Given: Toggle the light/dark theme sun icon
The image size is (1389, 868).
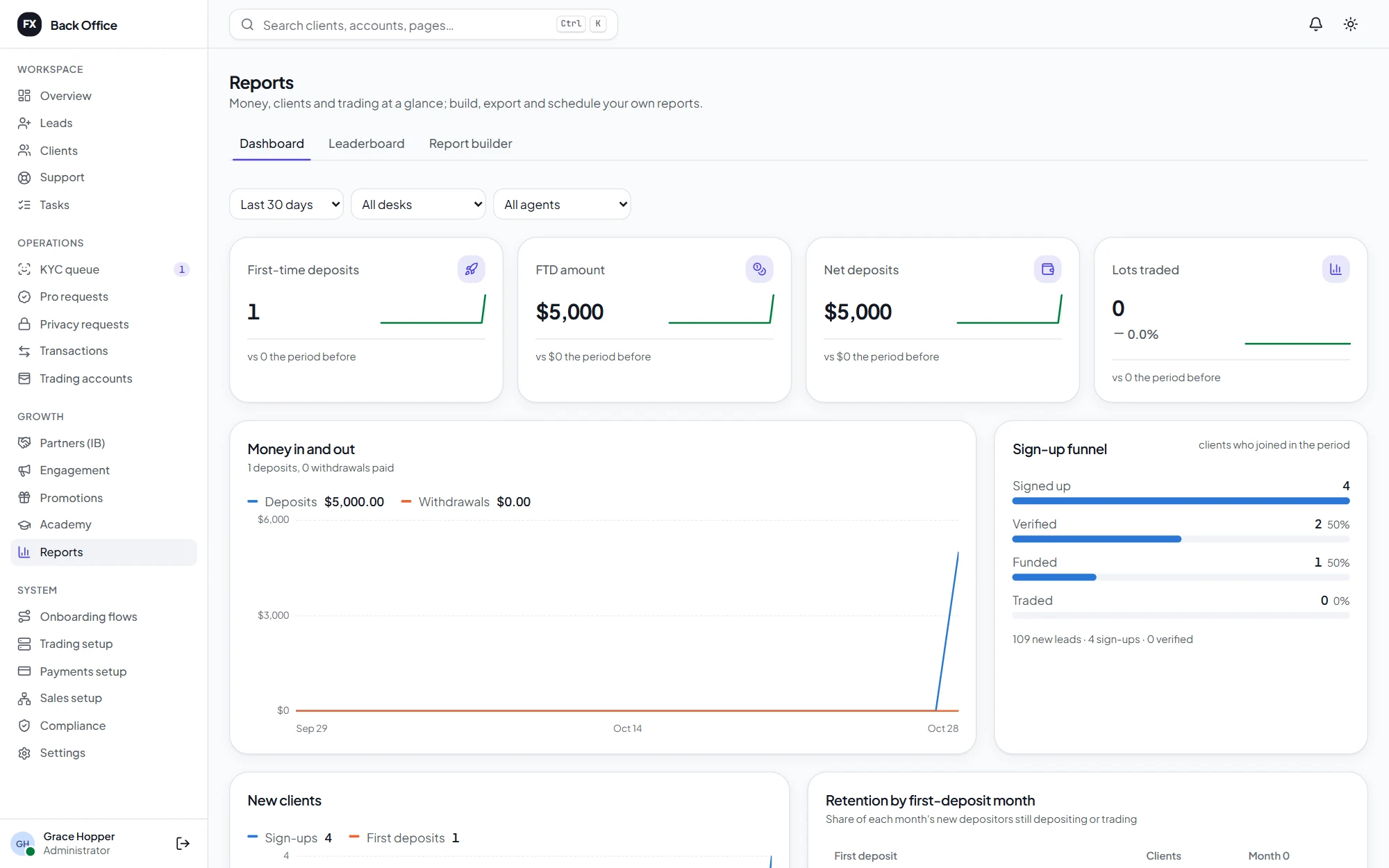Looking at the screenshot, I should [1350, 24].
